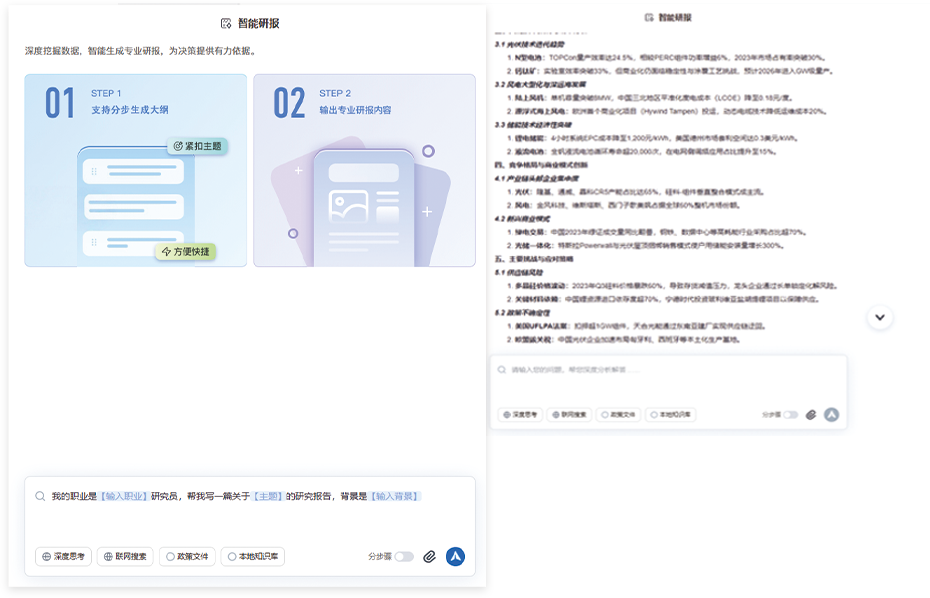930x598 pixels.
Task: Click the 智能研报 header icon in left panel
Action: tap(226, 23)
